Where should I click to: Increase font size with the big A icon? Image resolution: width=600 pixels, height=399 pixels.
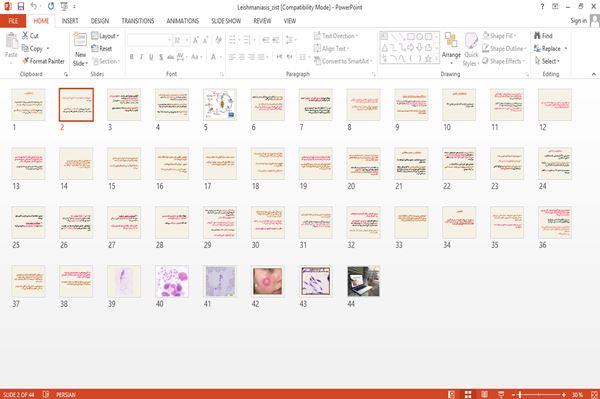(196, 40)
